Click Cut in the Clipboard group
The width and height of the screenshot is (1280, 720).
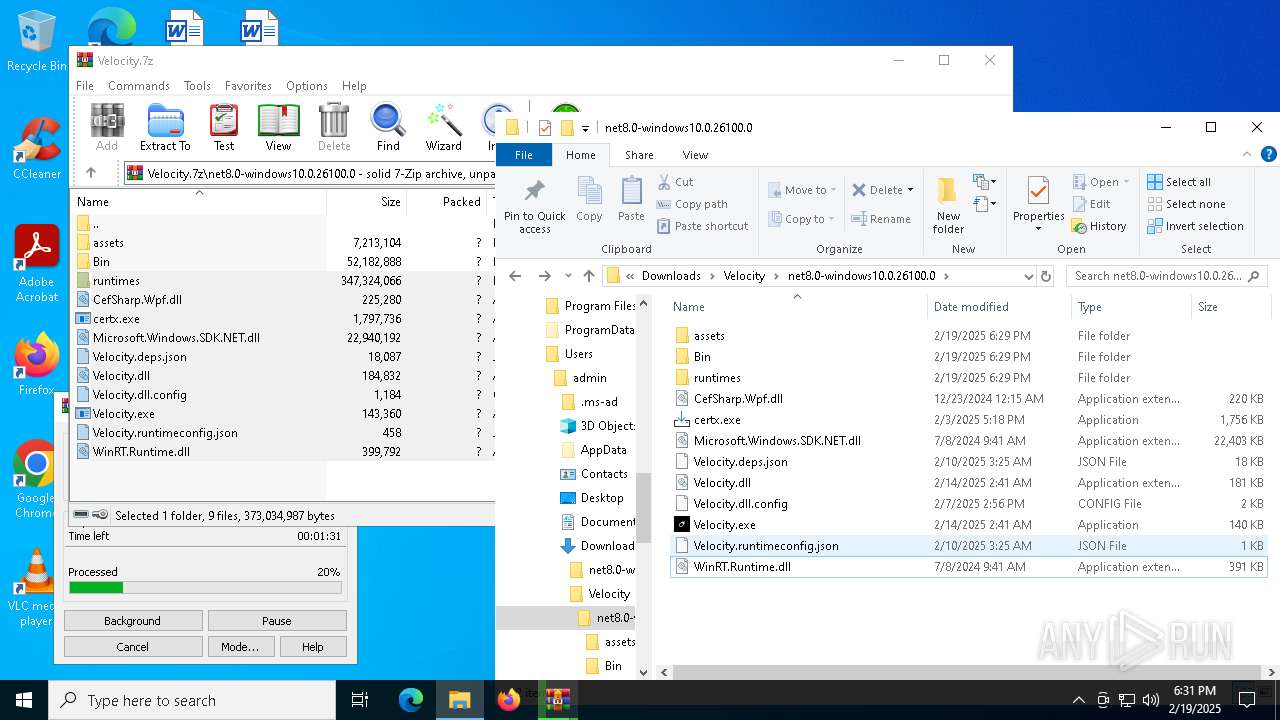(676, 182)
